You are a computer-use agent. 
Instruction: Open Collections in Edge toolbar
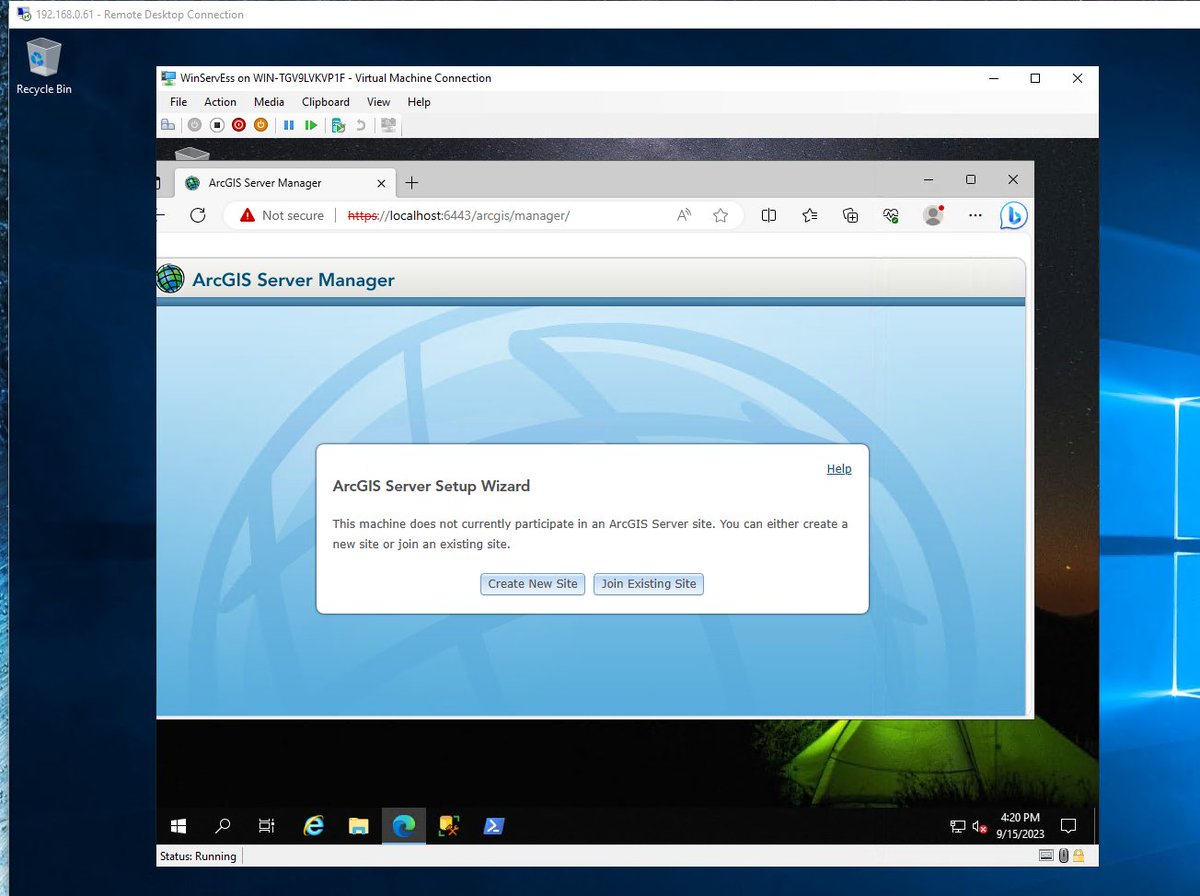(851, 215)
